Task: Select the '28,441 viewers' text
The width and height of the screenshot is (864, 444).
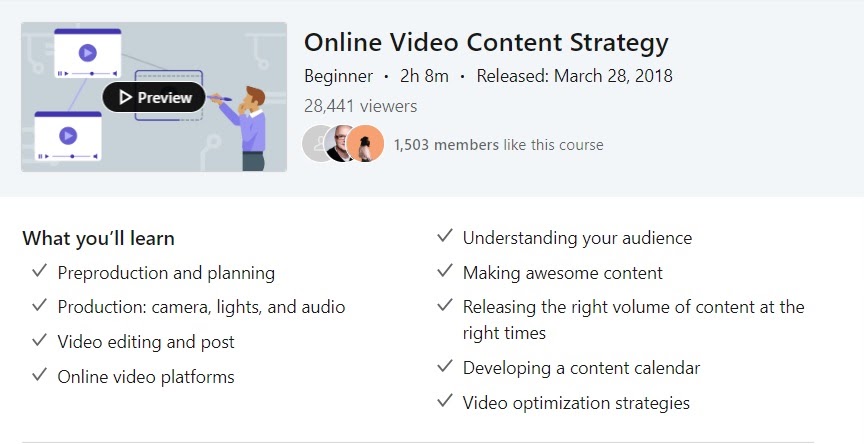Action: click(x=360, y=106)
